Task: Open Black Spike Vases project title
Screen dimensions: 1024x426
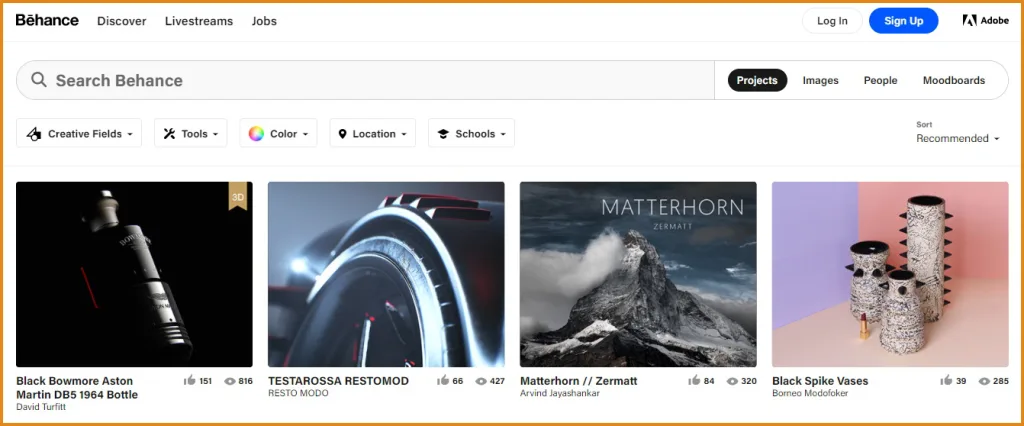Action: 820,380
